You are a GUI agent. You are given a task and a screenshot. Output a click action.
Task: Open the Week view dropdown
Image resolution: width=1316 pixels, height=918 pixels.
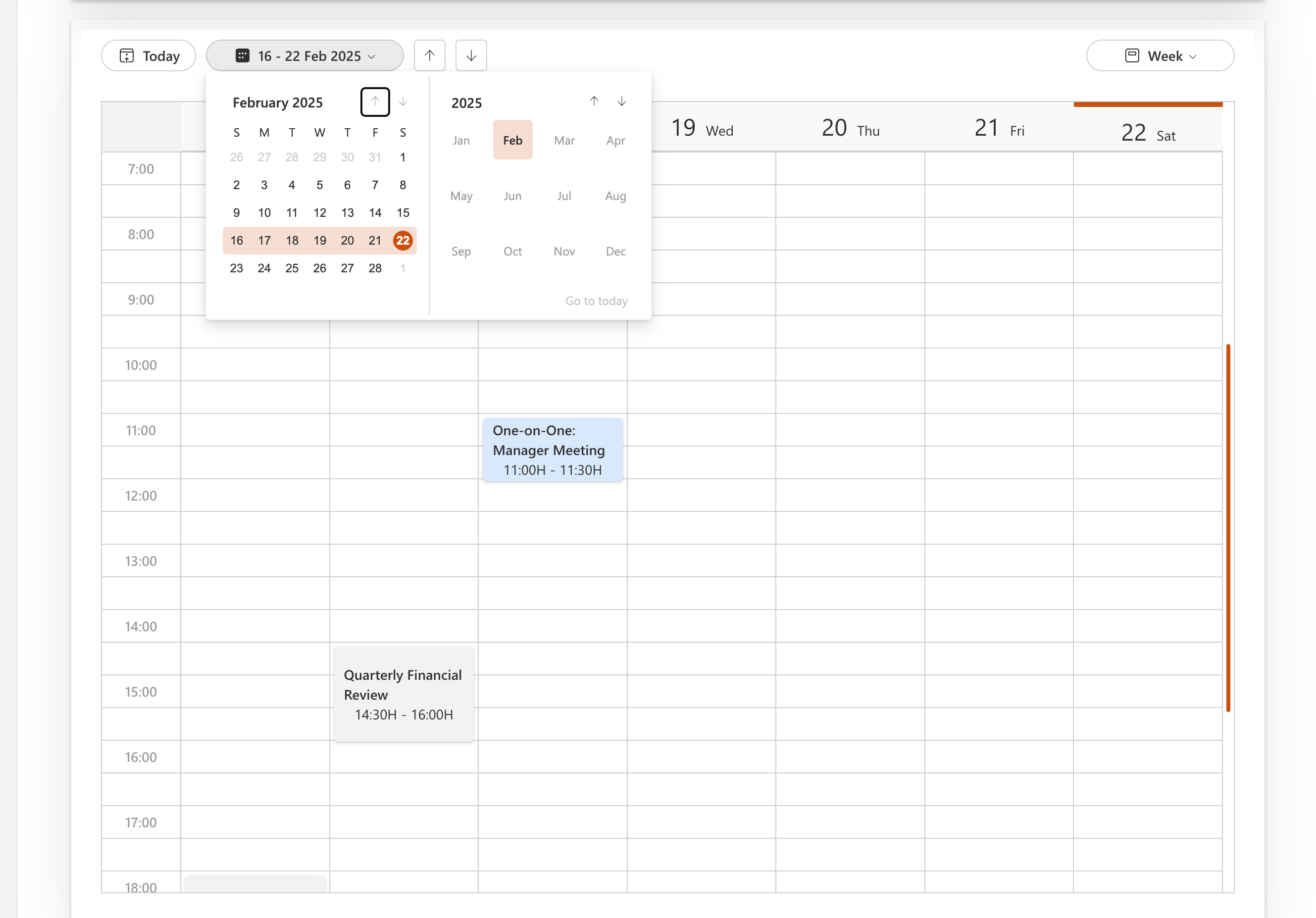pos(1160,55)
